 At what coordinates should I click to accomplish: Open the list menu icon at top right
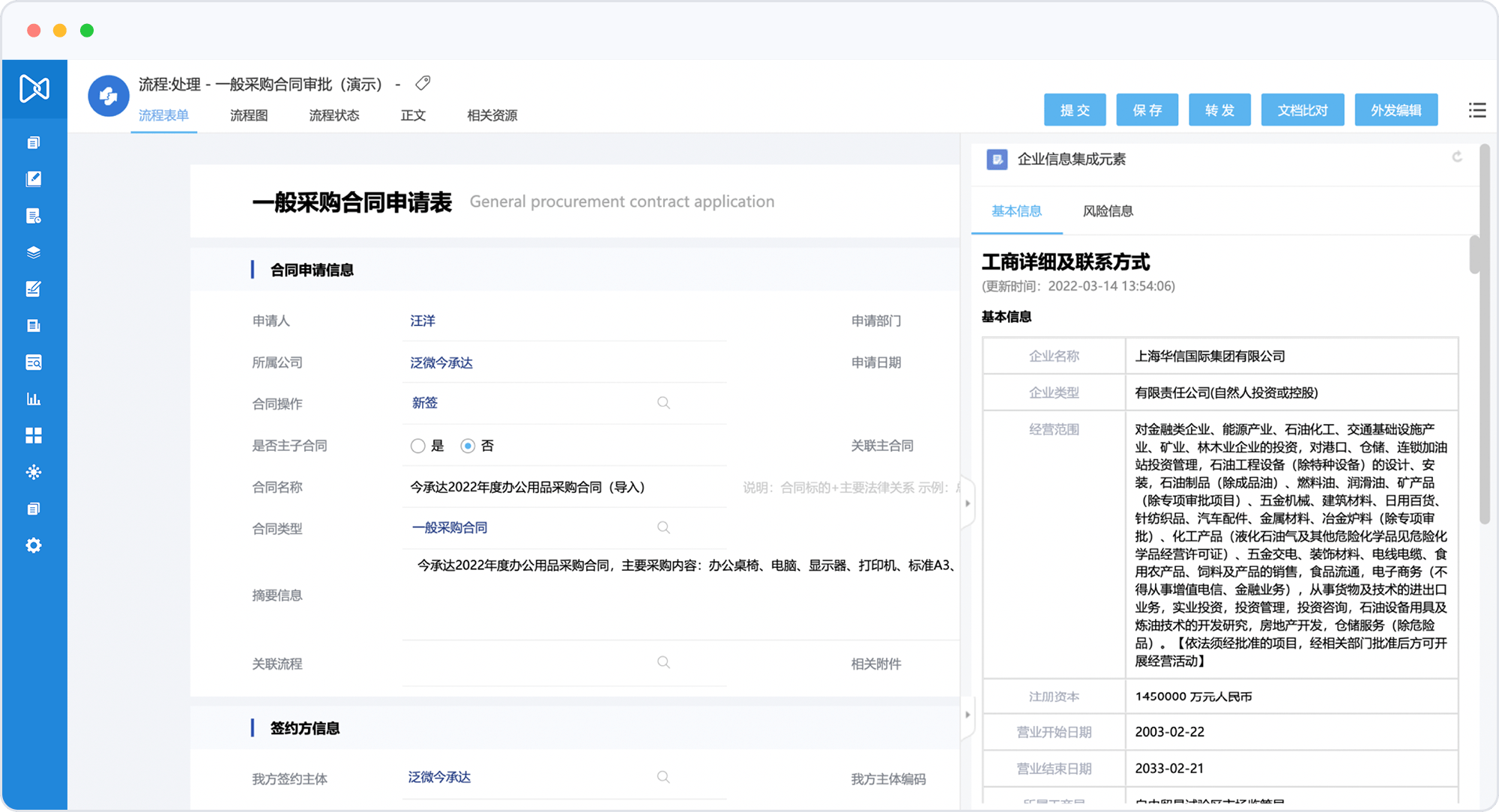coord(1477,110)
